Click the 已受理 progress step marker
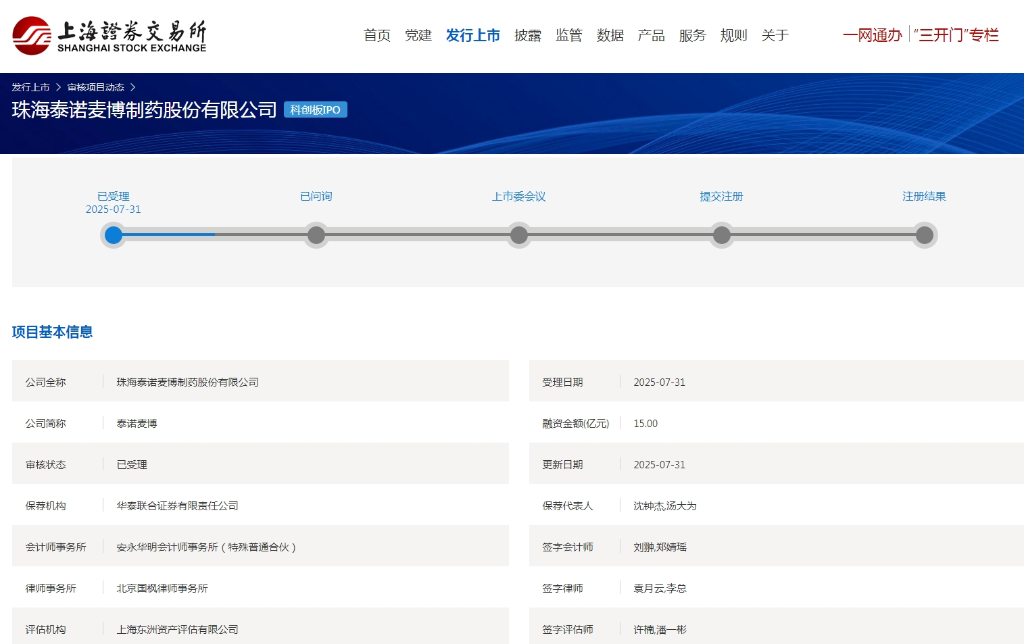The height and width of the screenshot is (644, 1024). (x=114, y=235)
